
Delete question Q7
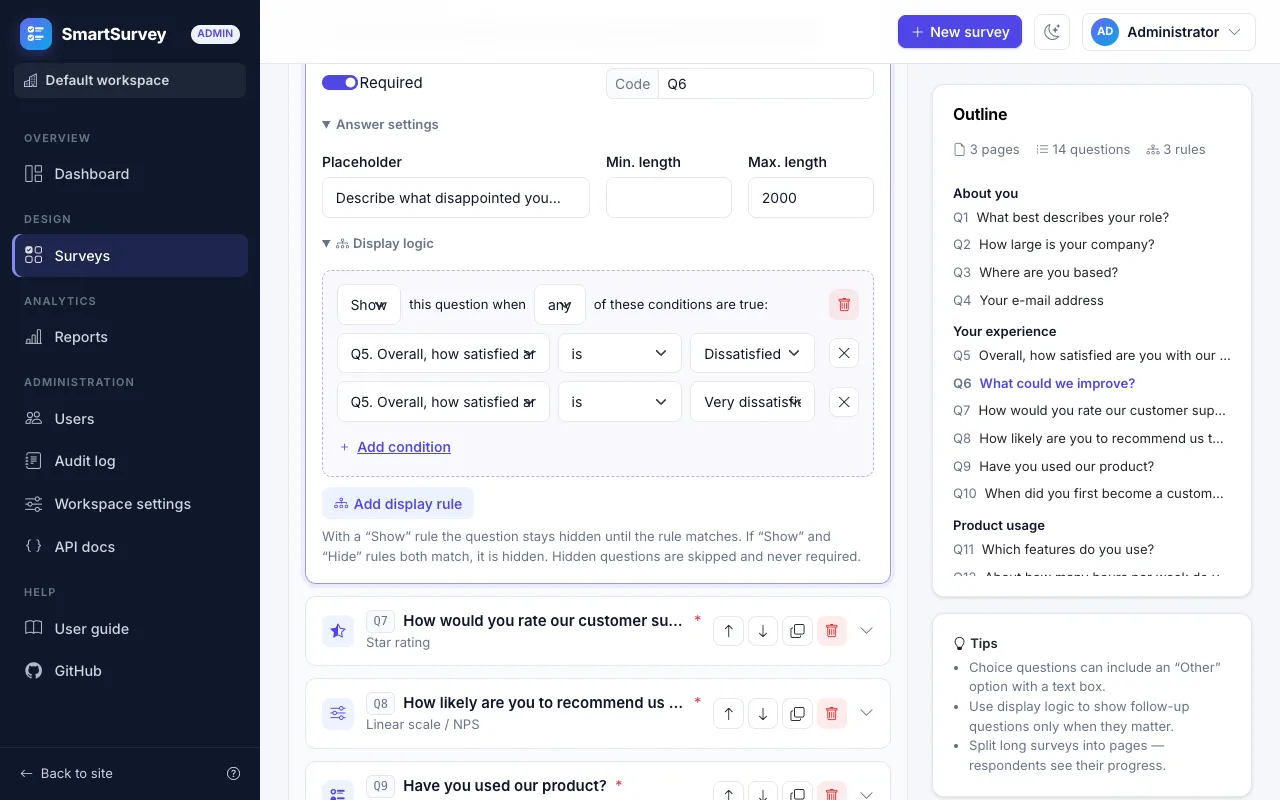(832, 631)
